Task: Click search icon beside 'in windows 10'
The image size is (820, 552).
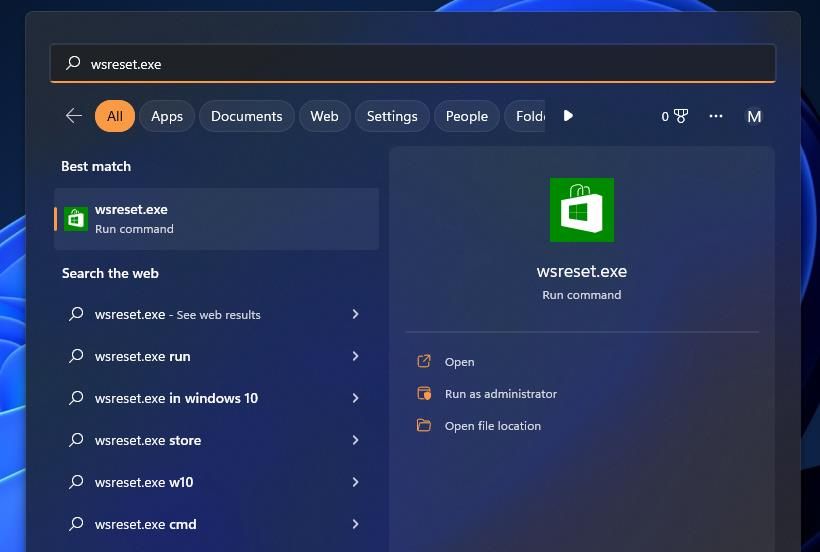Action: [x=76, y=398]
